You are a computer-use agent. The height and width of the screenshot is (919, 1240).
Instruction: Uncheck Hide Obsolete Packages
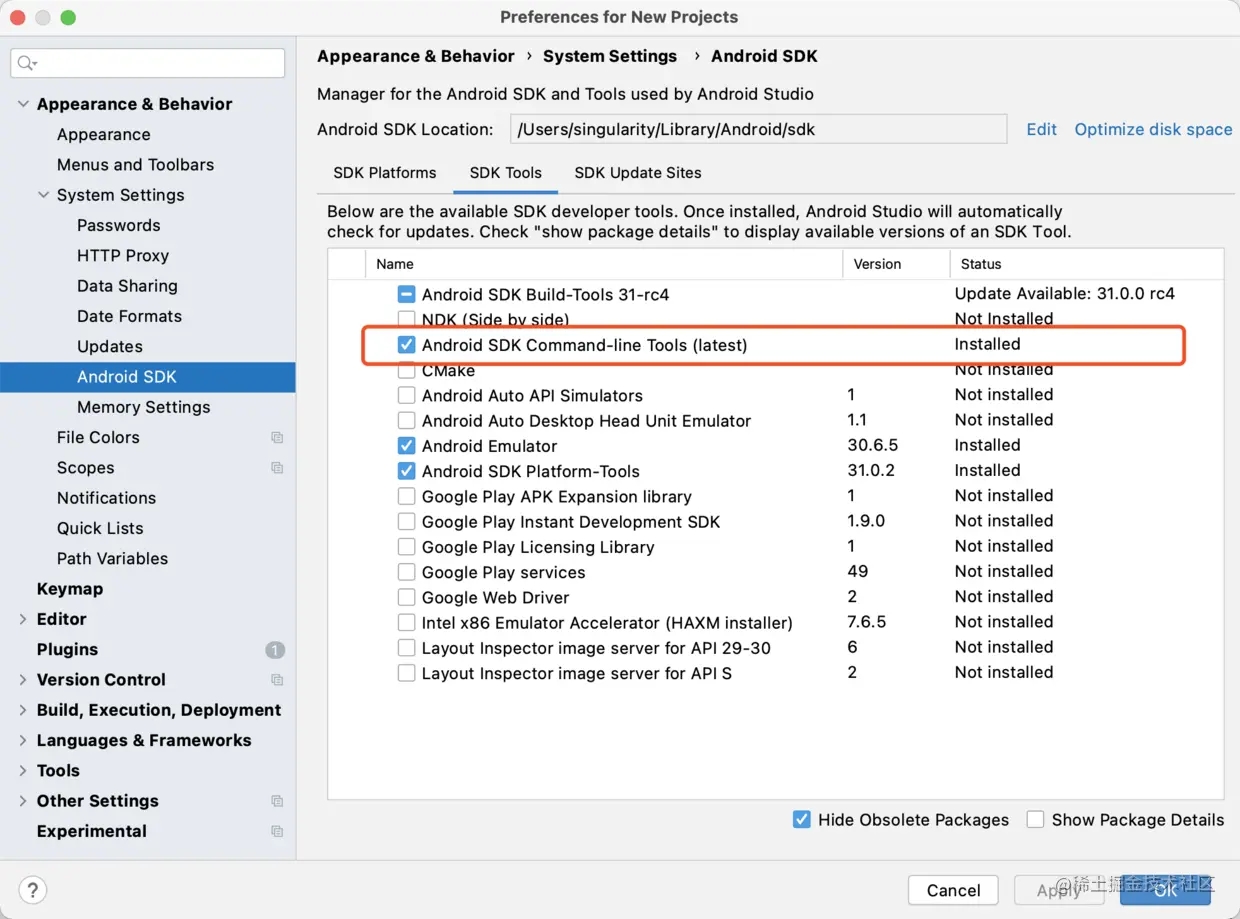[x=801, y=819]
